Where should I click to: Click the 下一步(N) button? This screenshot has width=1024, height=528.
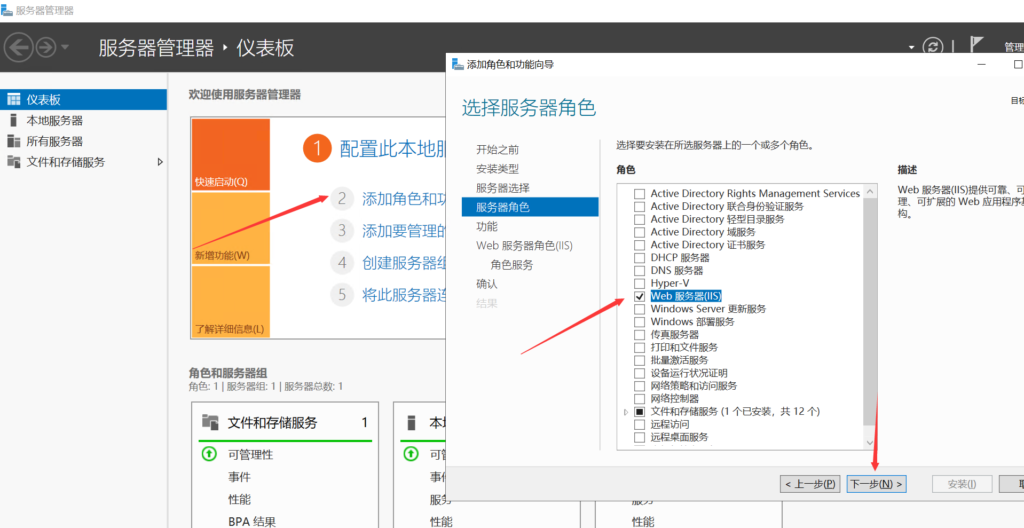[876, 484]
